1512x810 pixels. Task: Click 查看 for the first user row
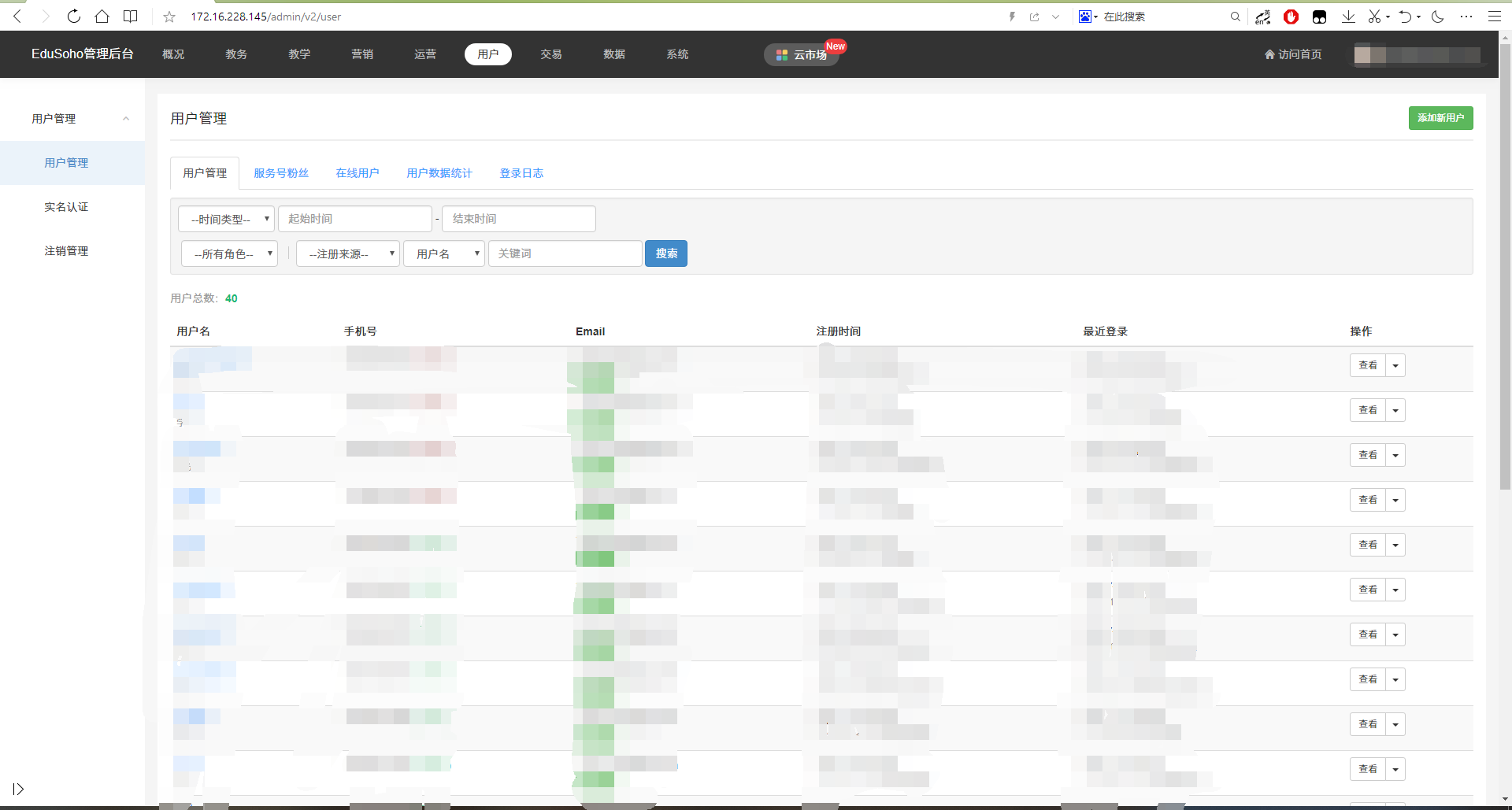pyautogui.click(x=1368, y=365)
